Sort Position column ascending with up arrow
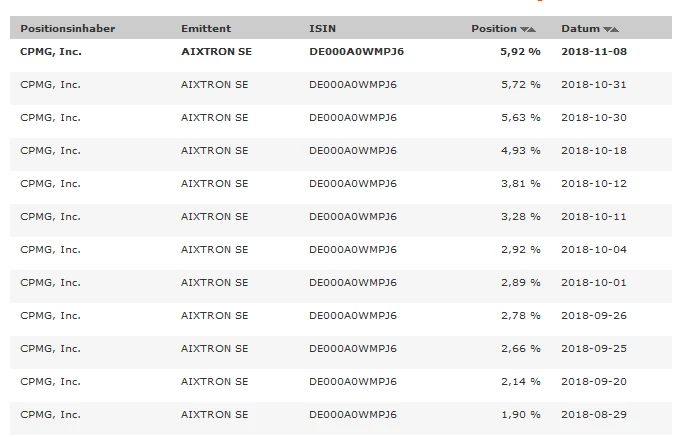This screenshot has width=674, height=437. click(x=531, y=30)
